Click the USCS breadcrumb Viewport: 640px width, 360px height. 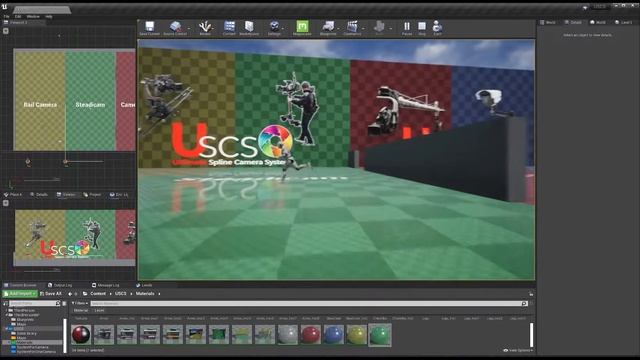[120, 293]
